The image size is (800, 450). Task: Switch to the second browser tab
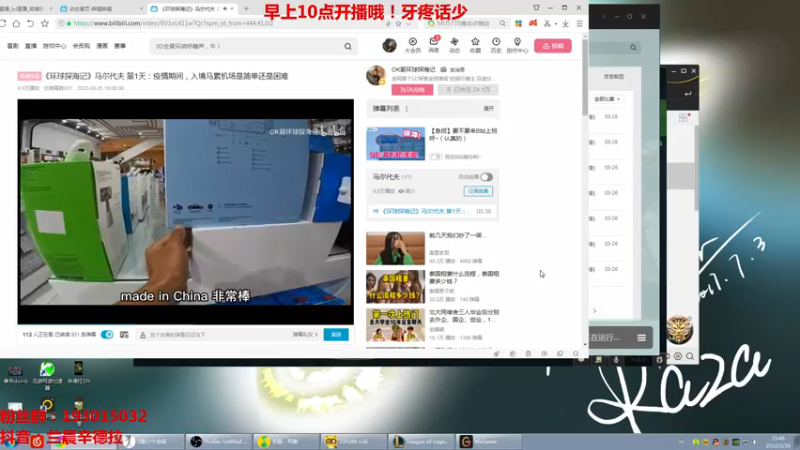[x=100, y=9]
